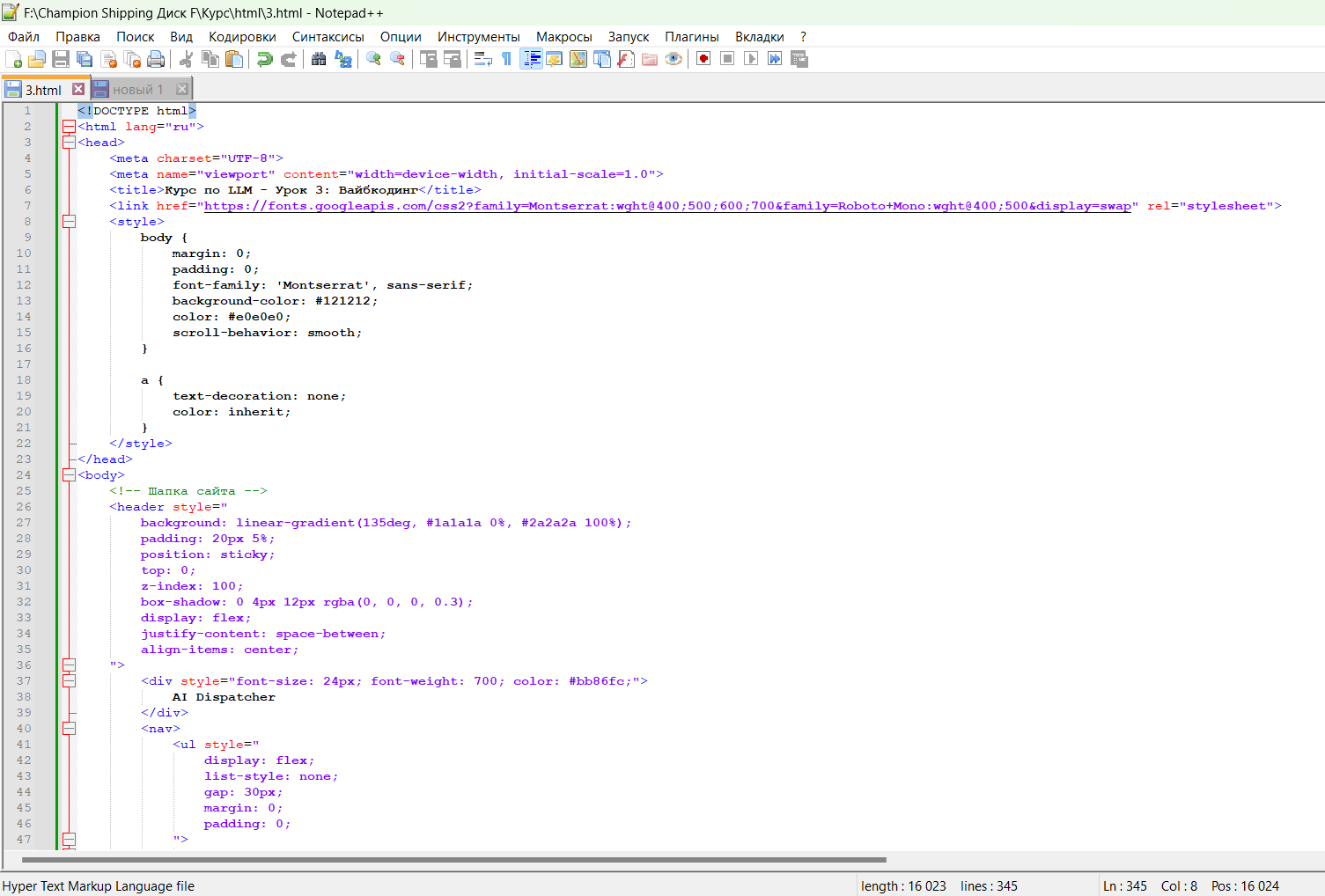Open the ? help menu
Image resolution: width=1325 pixels, height=896 pixels.
coord(803,37)
